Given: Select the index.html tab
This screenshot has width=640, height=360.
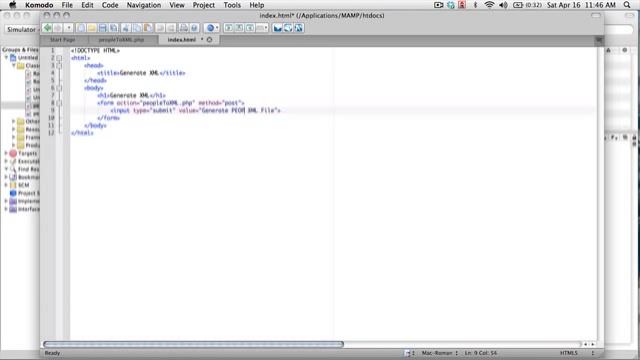Looking at the screenshot, I should (182, 40).
